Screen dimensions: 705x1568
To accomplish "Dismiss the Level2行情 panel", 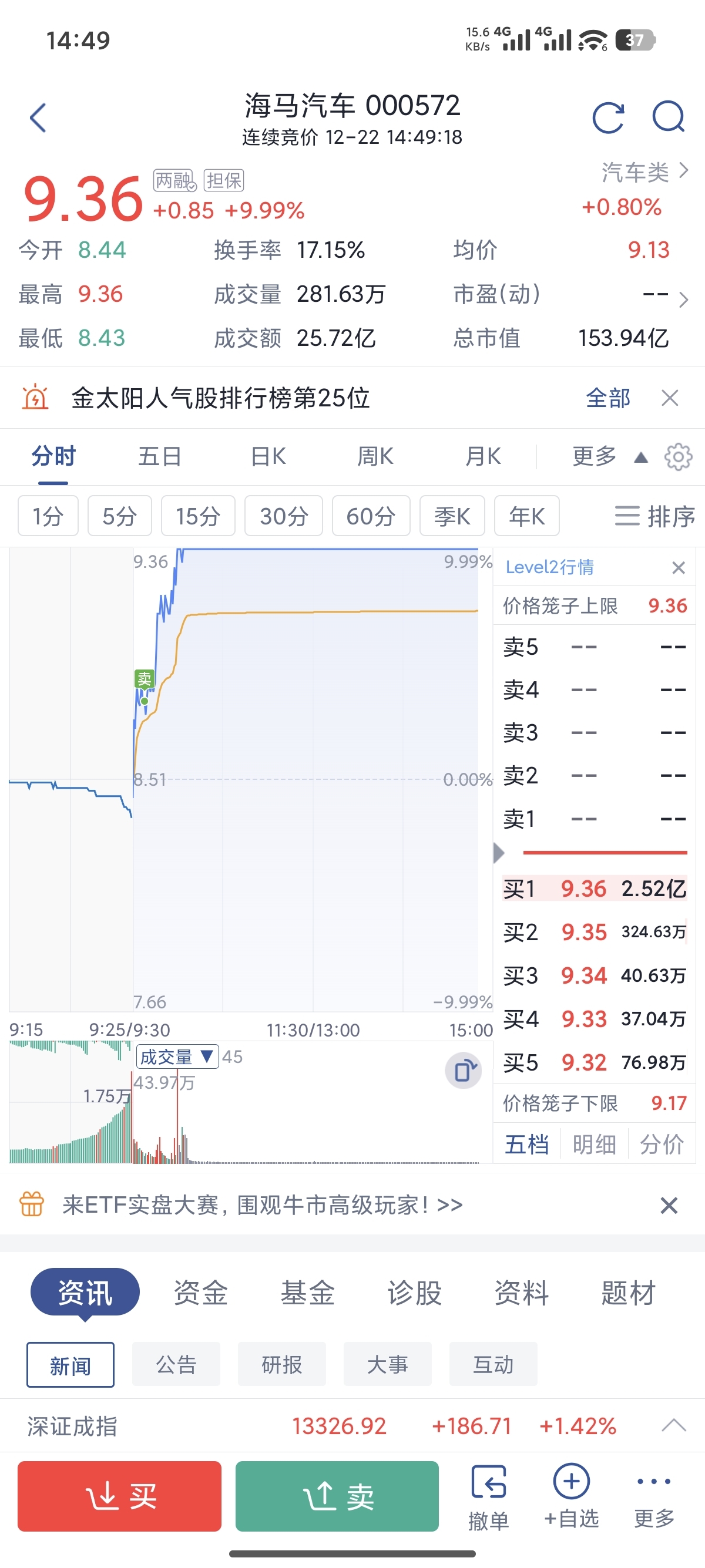I will (678, 567).
